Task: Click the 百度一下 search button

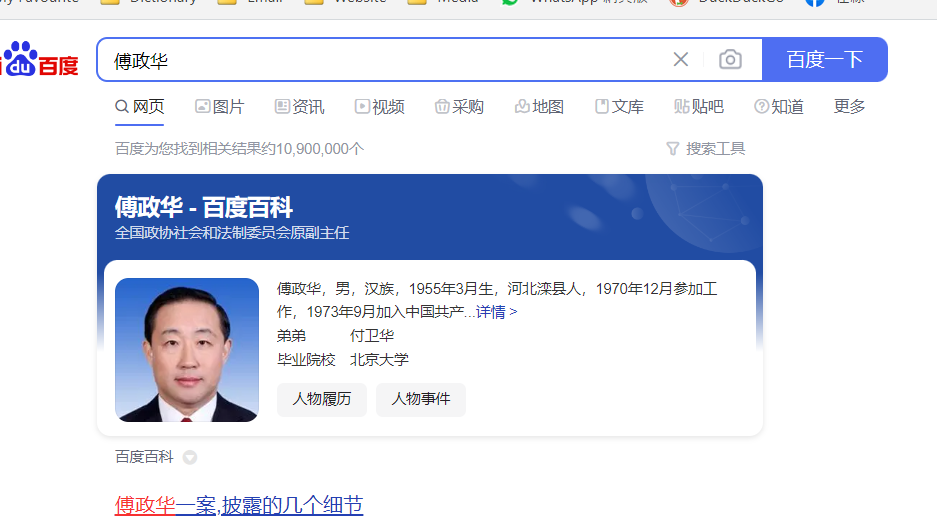Action: tap(825, 59)
